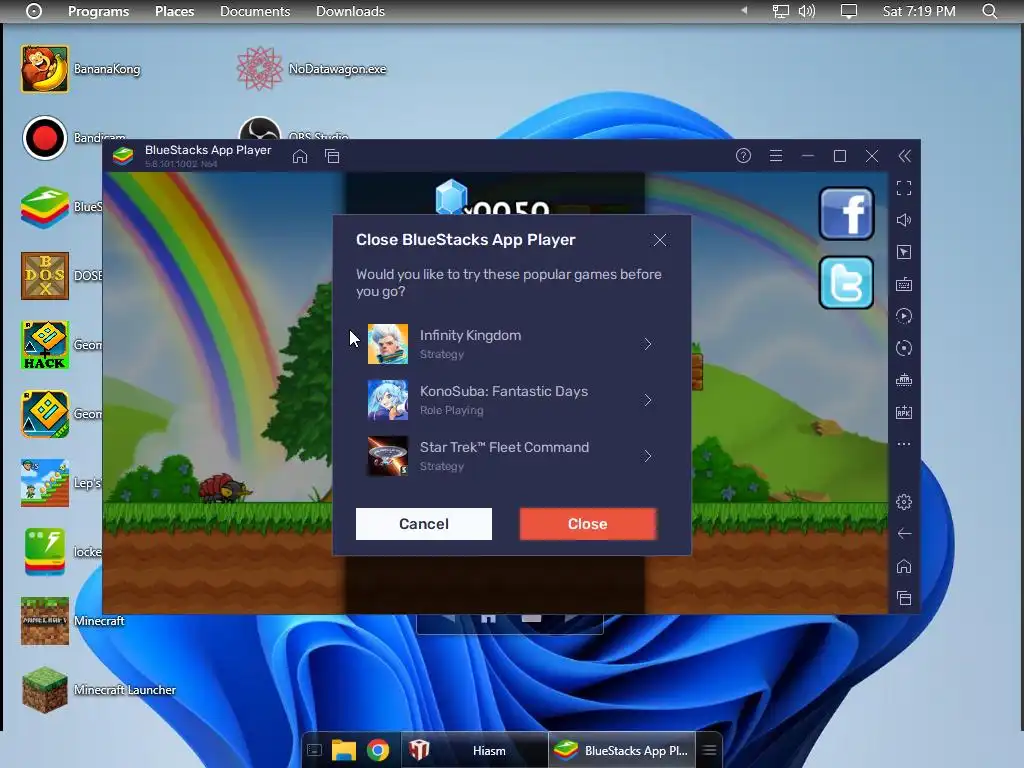Click the network icon in top bar
Screen dimensions: 1024x768
tap(780, 11)
